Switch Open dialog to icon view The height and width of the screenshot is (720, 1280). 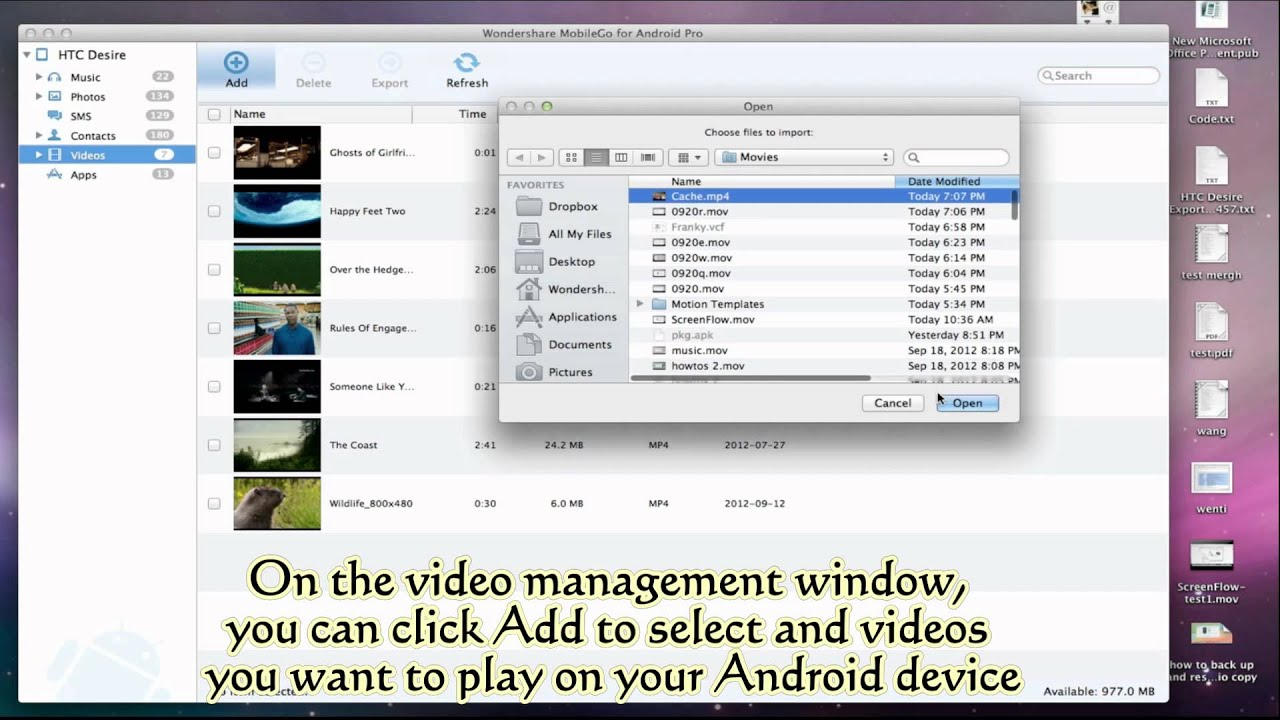571,157
